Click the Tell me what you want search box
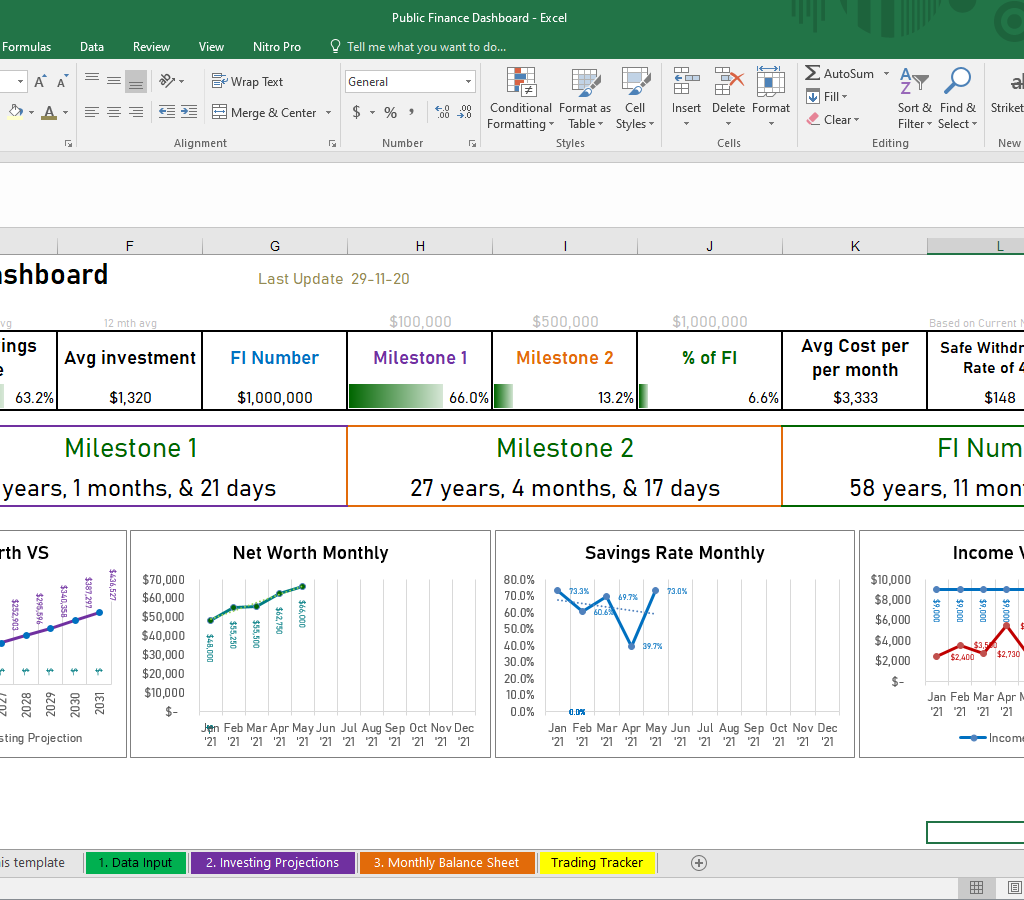 click(426, 46)
